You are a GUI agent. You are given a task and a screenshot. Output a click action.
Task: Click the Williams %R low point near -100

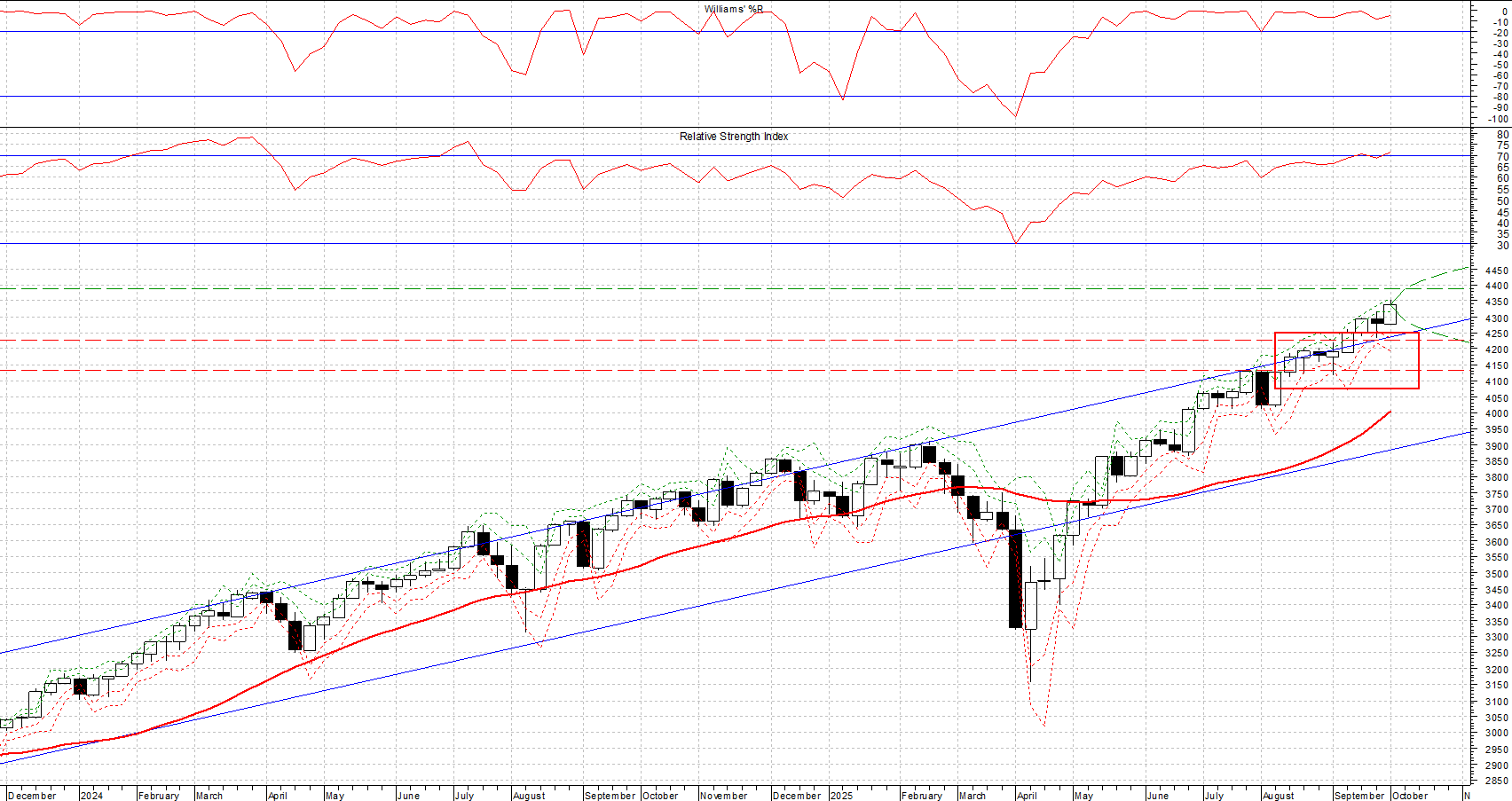coord(1015,115)
